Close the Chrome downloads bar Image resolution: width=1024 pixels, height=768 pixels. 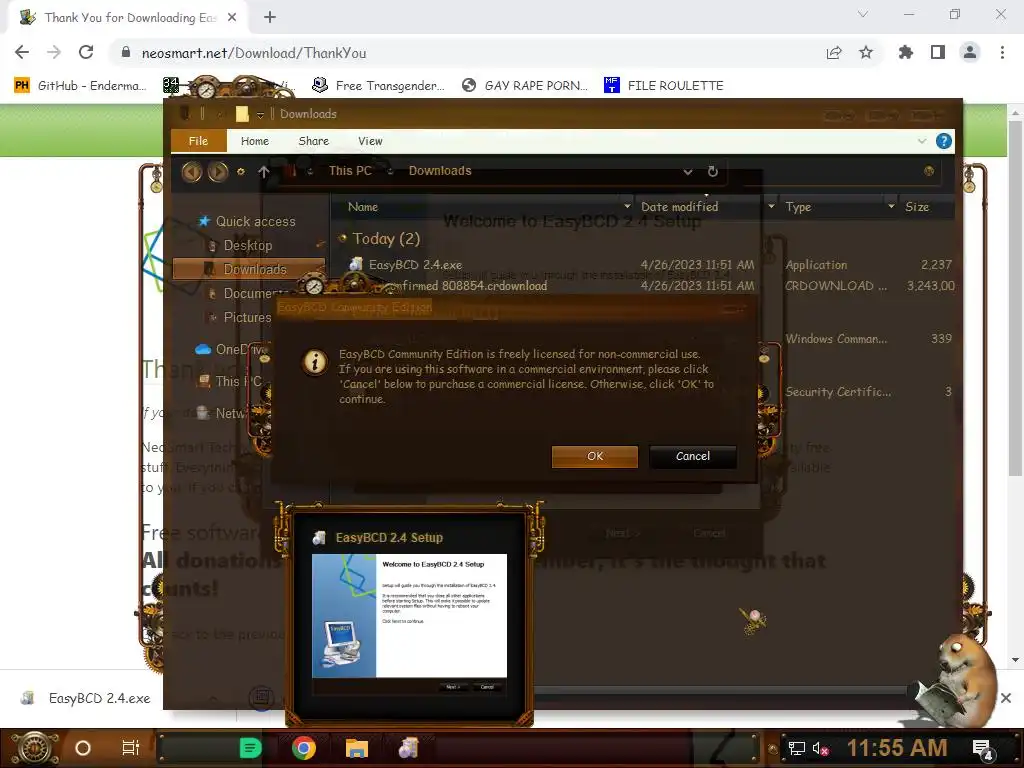pyautogui.click(x=1006, y=698)
